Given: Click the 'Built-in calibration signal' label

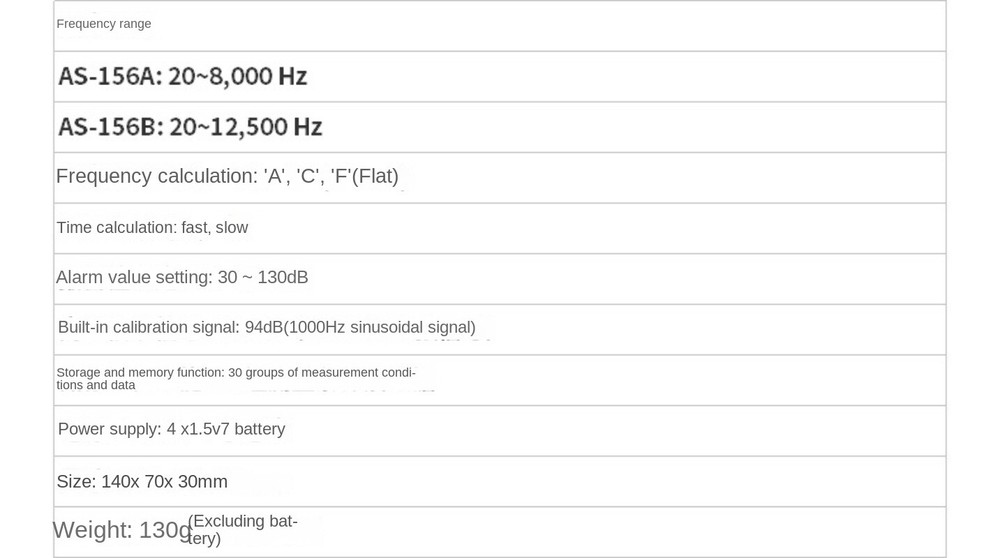Looking at the screenshot, I should (148, 328).
